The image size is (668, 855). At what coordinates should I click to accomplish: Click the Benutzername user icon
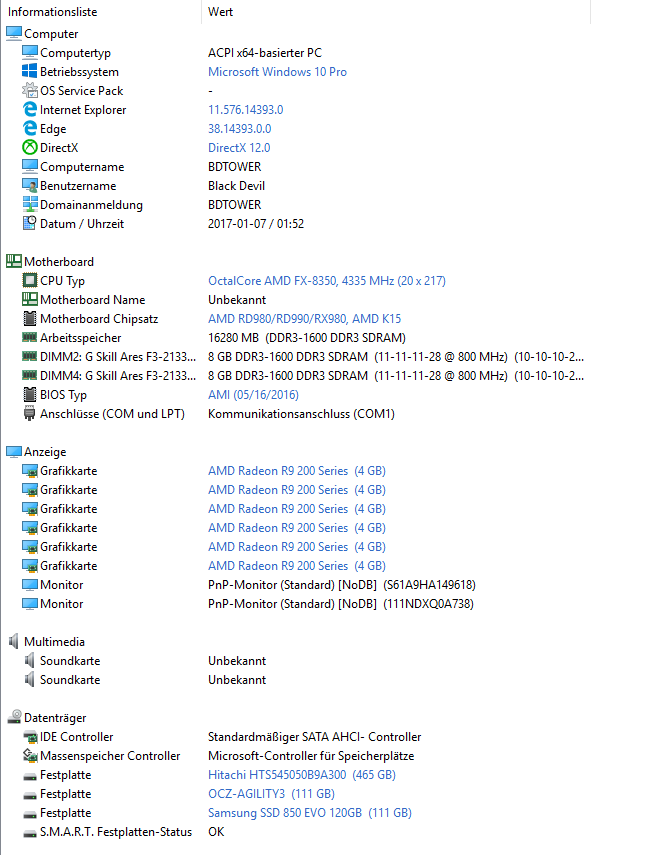[x=29, y=185]
